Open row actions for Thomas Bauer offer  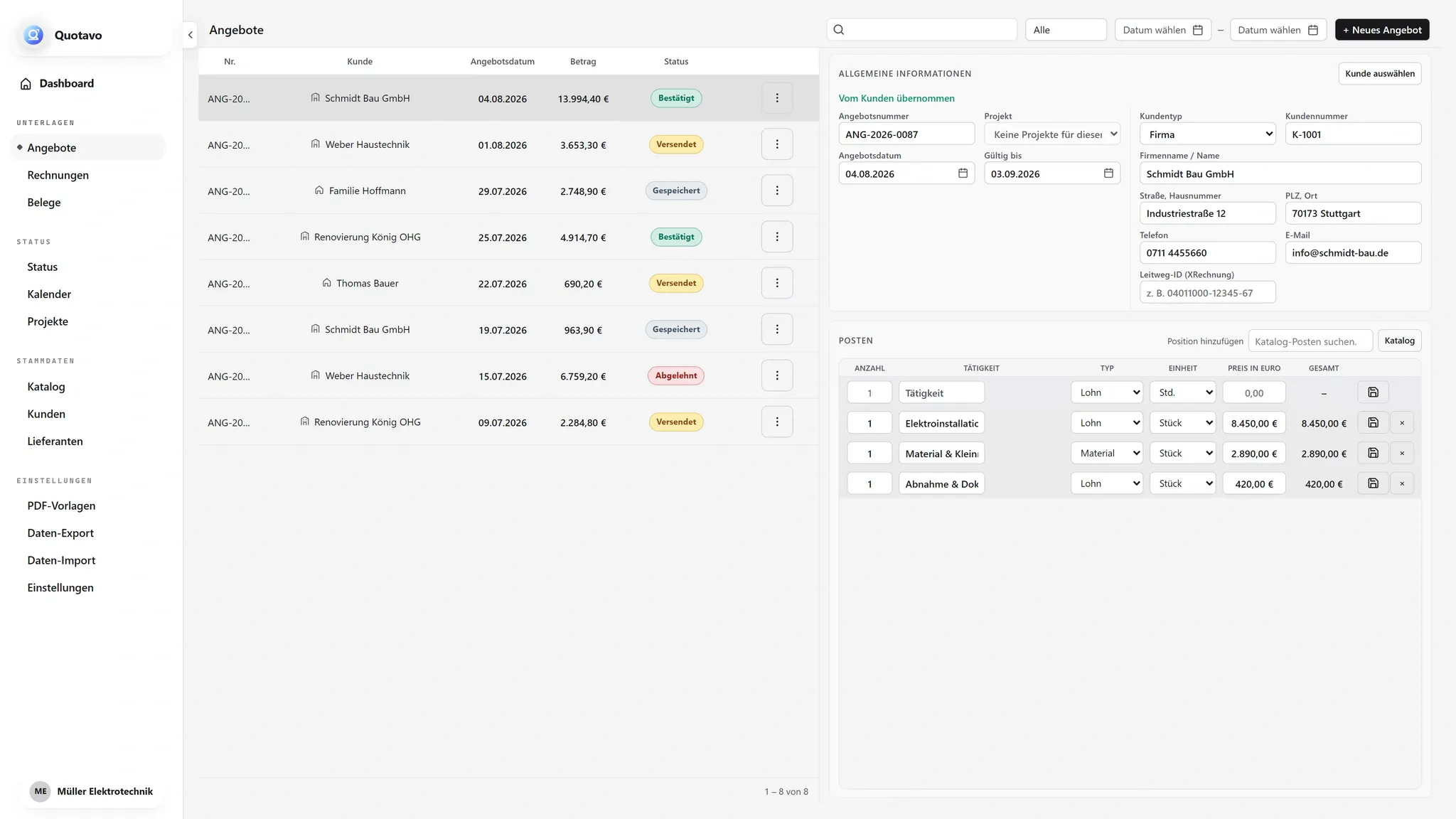coord(777,283)
